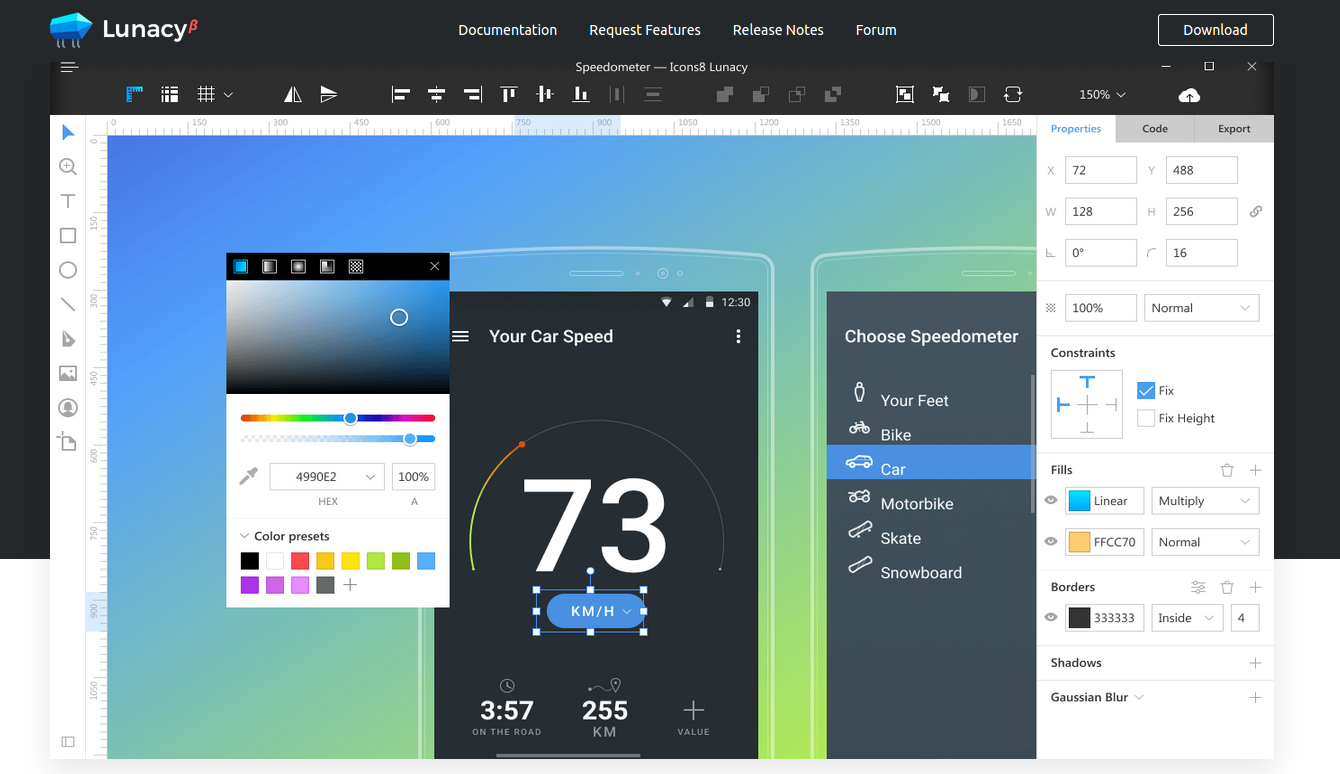This screenshot has width=1340, height=774.
Task: Select the Rectangle tool
Action: click(x=67, y=235)
